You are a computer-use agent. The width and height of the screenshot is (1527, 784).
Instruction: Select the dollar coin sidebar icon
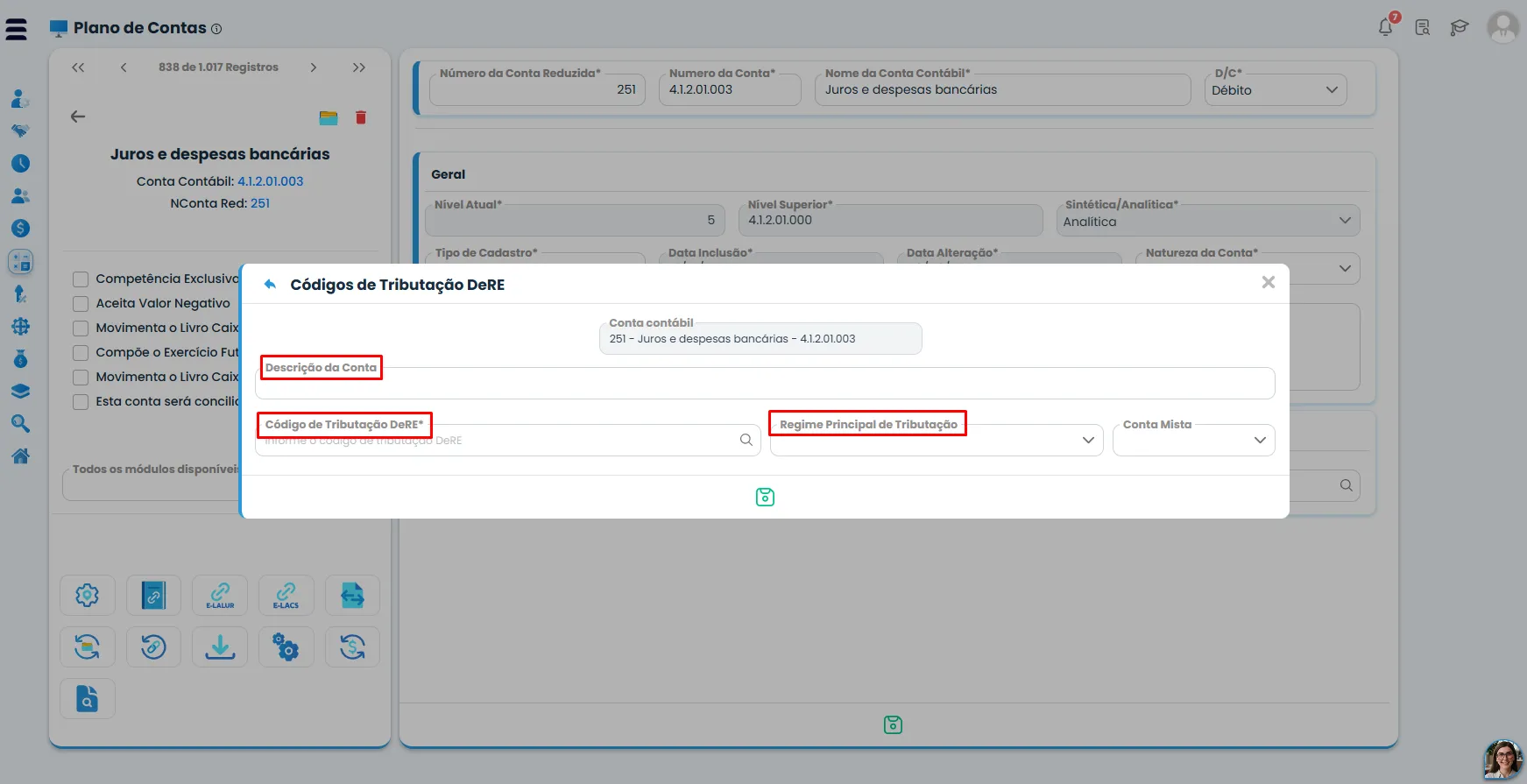coord(20,229)
